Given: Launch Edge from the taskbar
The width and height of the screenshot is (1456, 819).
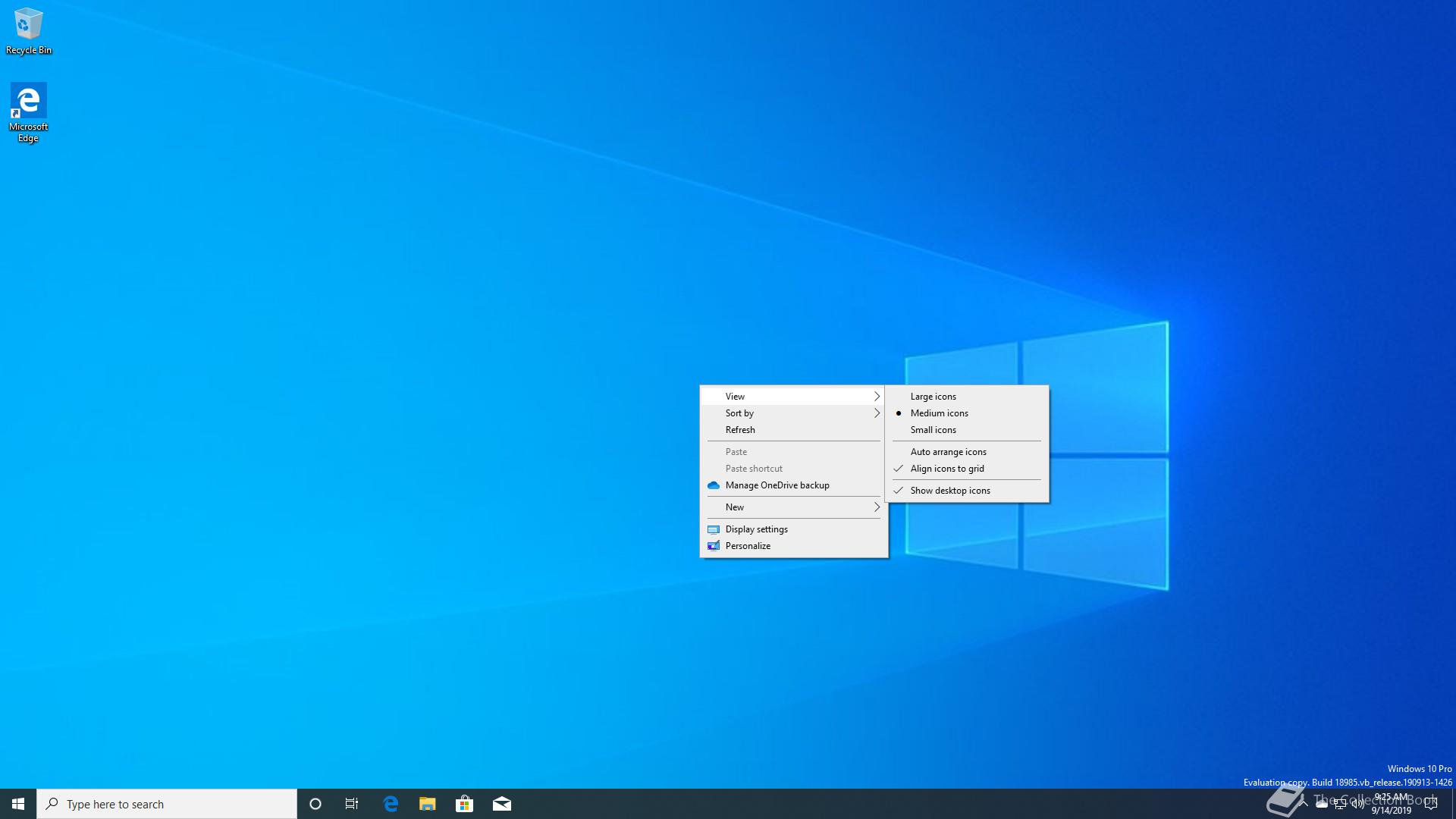Looking at the screenshot, I should [x=391, y=804].
